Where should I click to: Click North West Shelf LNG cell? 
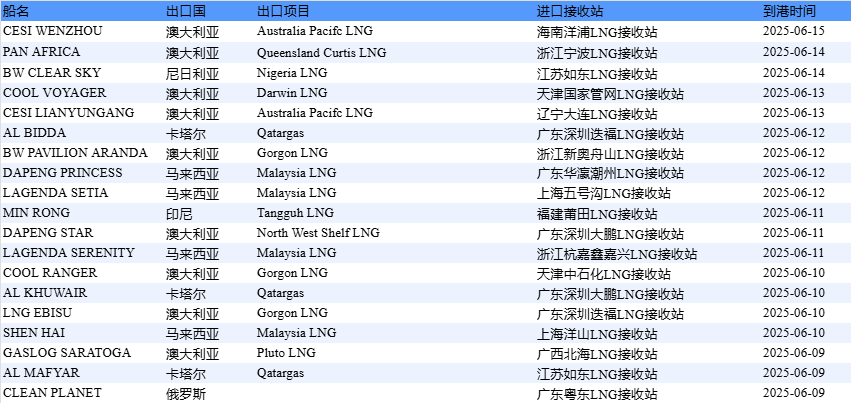[x=318, y=233]
